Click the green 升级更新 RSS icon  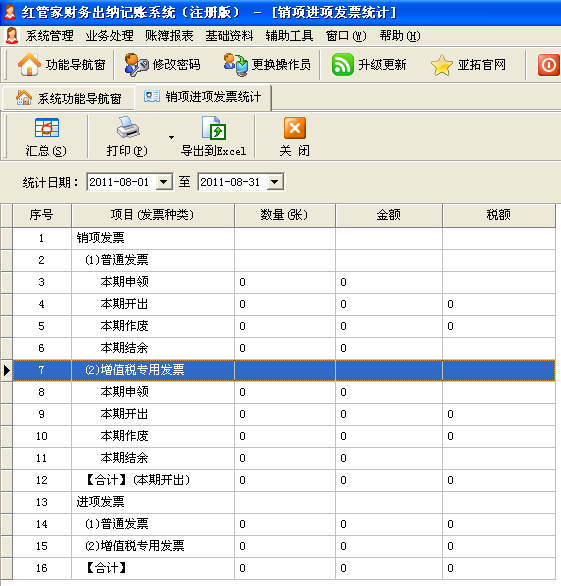click(342, 64)
